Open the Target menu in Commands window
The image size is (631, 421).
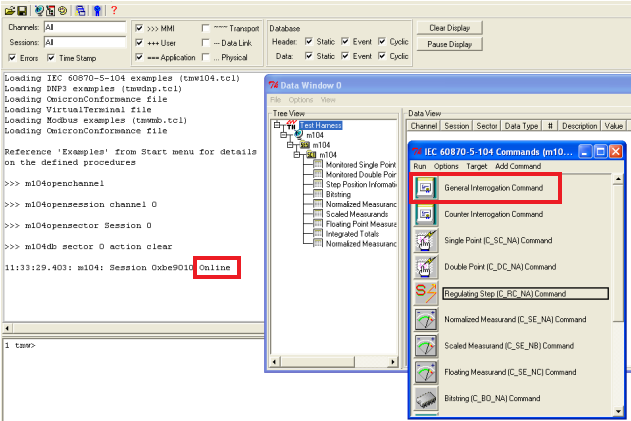pyautogui.click(x=477, y=165)
